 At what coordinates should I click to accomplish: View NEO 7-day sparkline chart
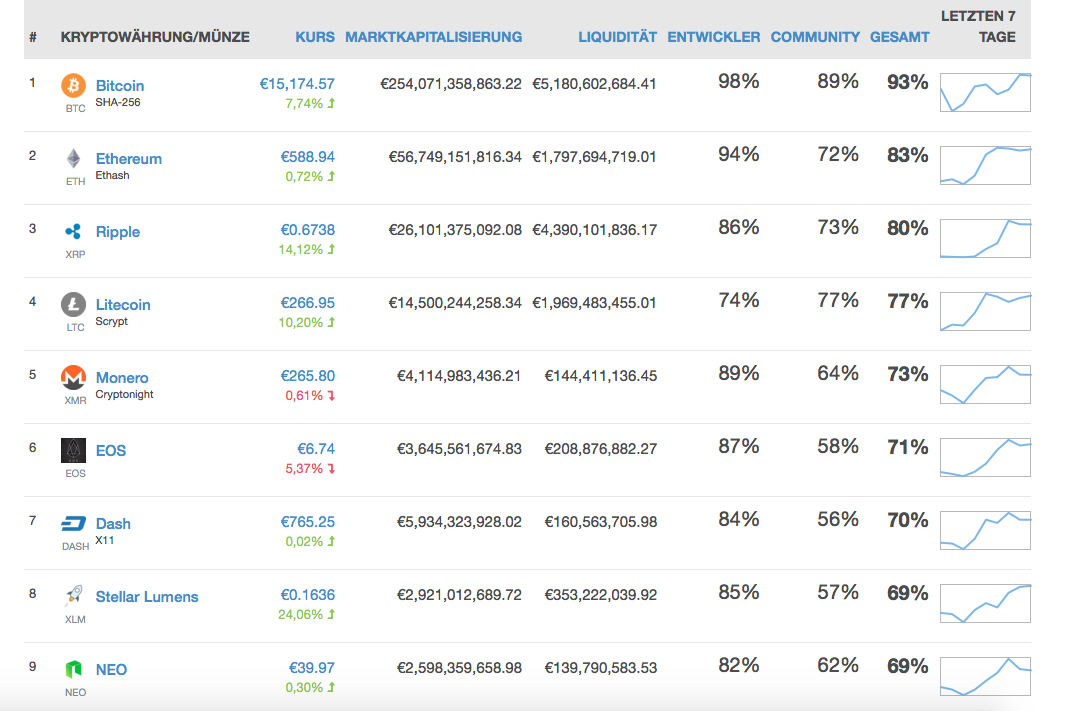985,676
